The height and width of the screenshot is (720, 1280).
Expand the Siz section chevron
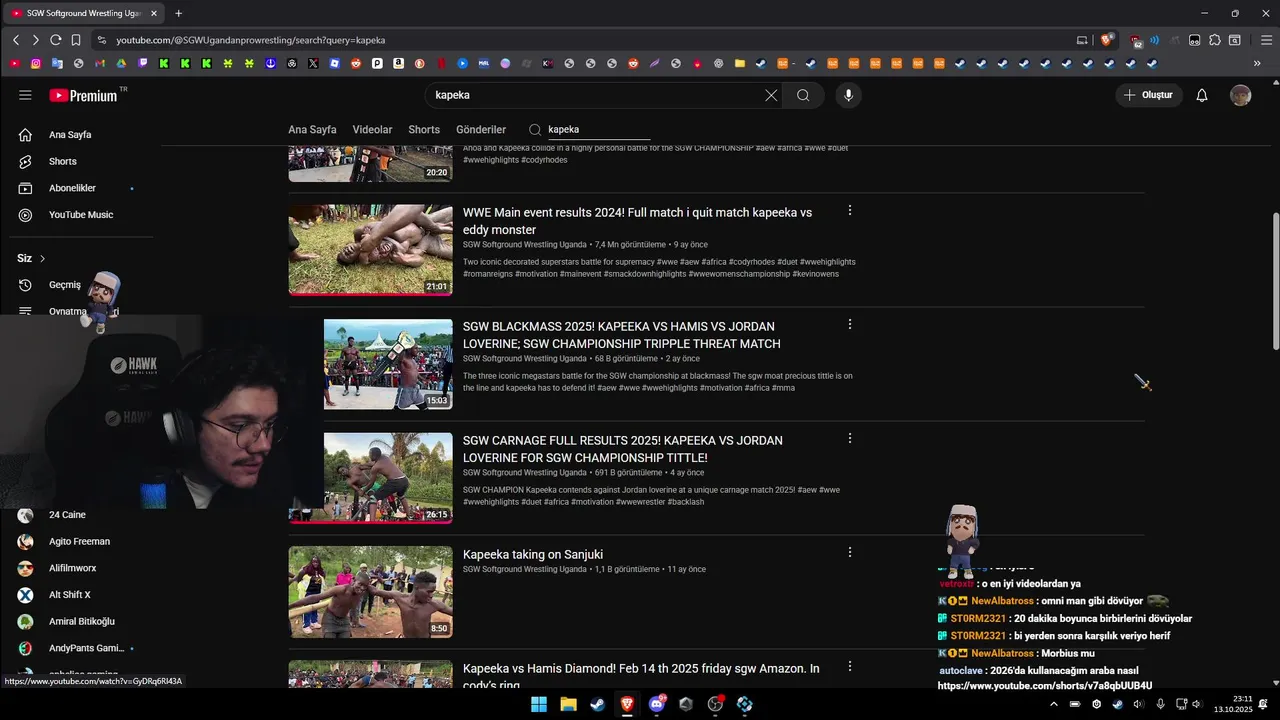[42, 259]
